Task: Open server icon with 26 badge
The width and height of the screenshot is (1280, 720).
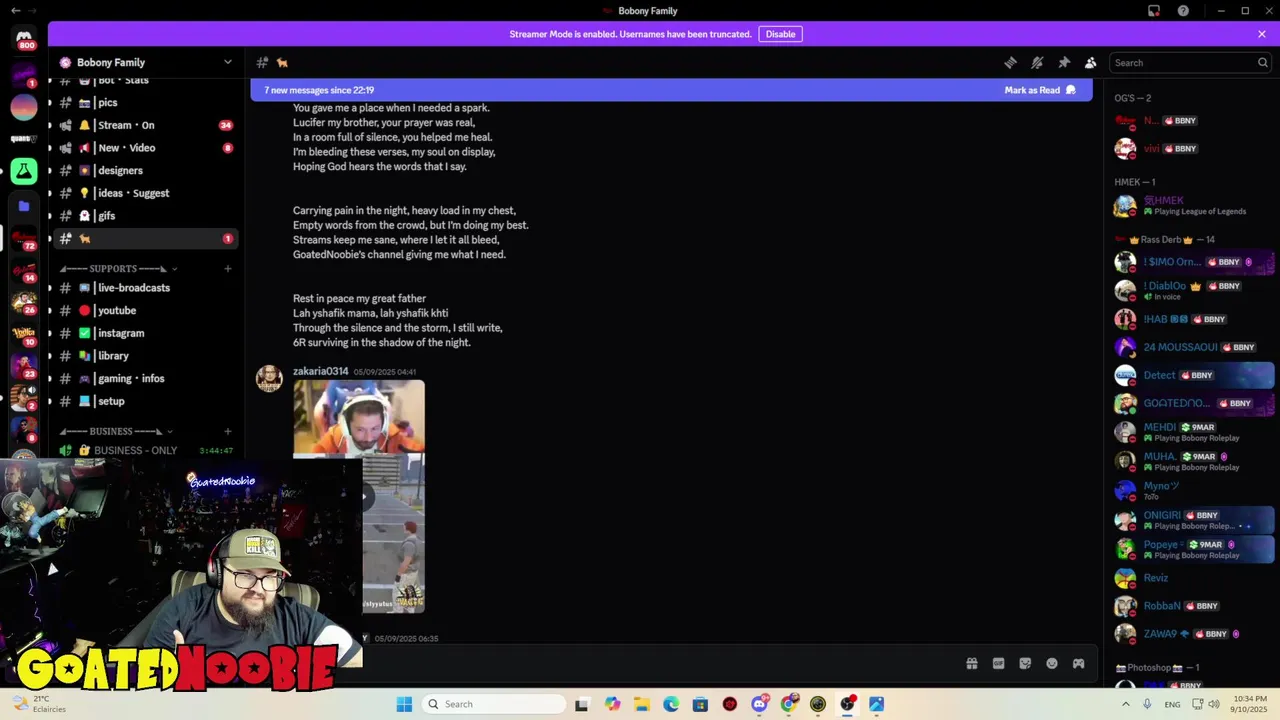Action: pos(24,303)
